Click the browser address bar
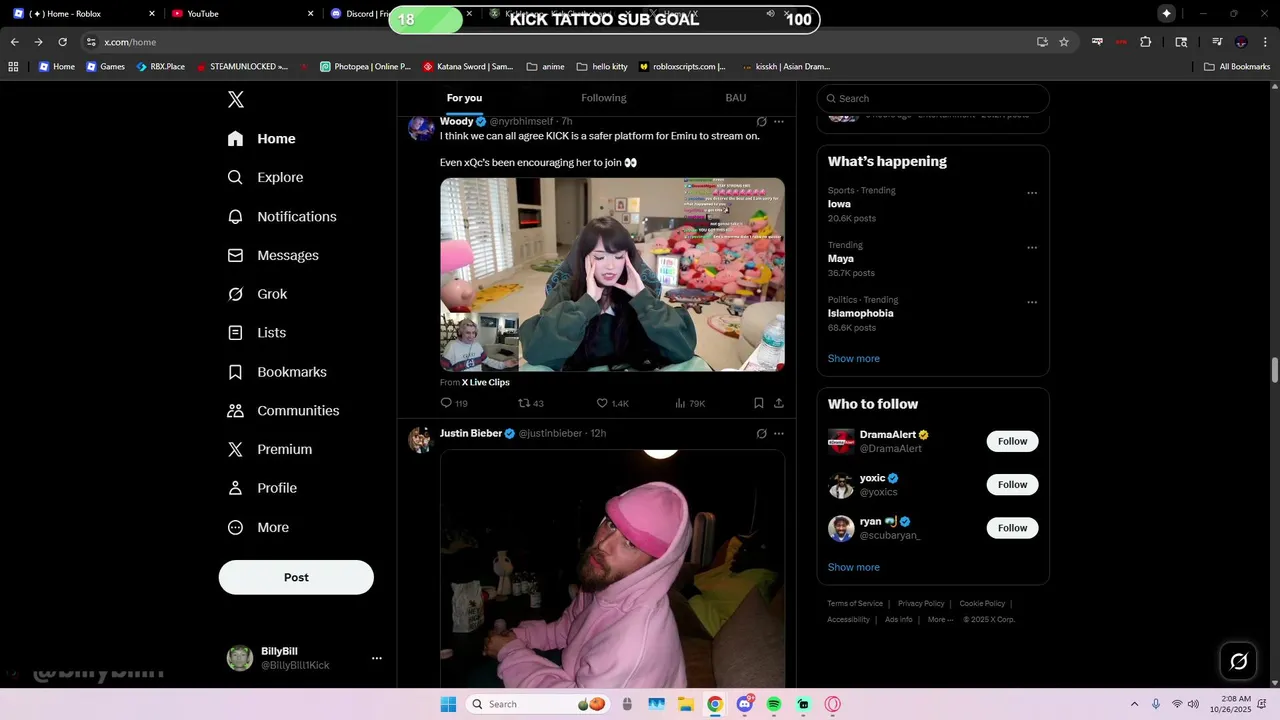 point(560,42)
